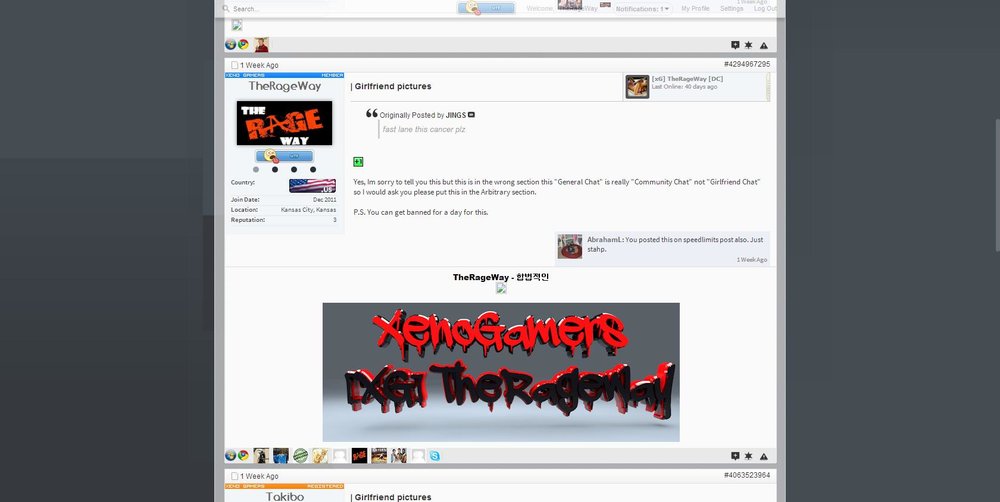1000x502 pixels.
Task: Open the [xG] TheRageWay [DC] Steam profile link
Action: click(x=687, y=78)
